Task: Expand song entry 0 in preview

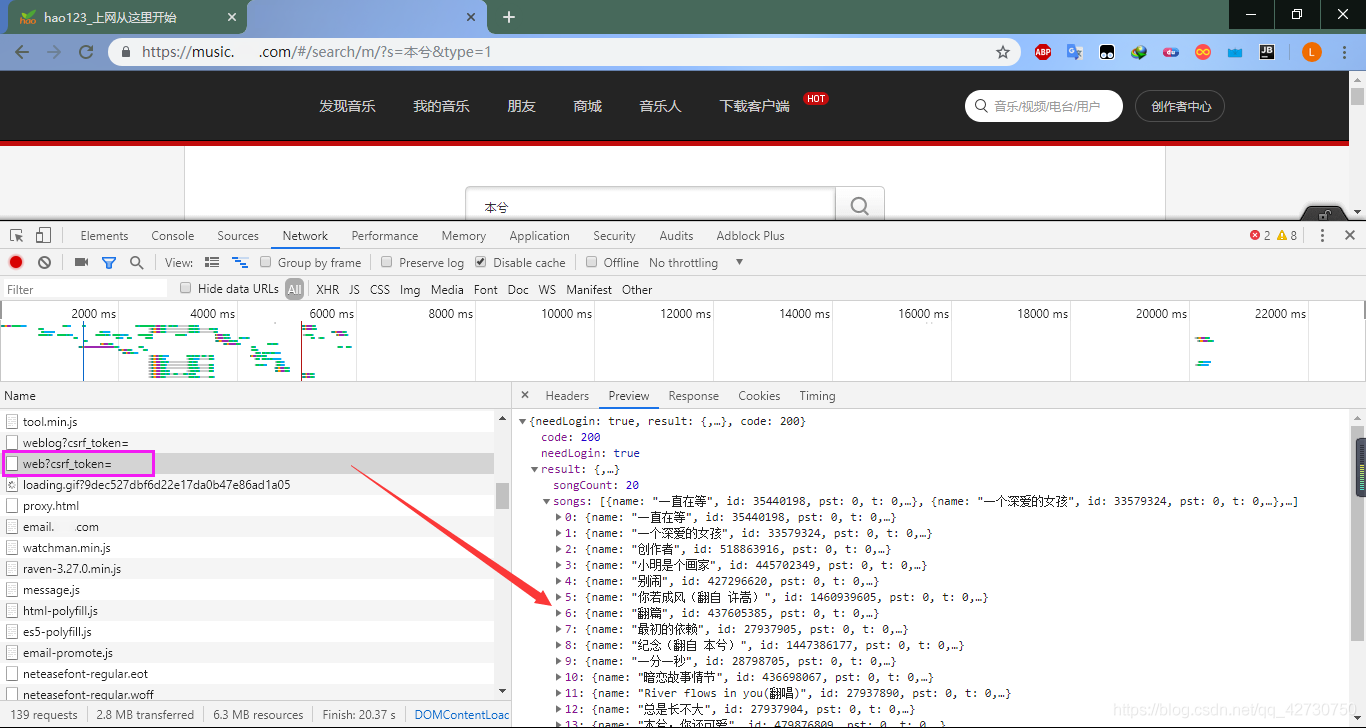Action: (x=558, y=517)
